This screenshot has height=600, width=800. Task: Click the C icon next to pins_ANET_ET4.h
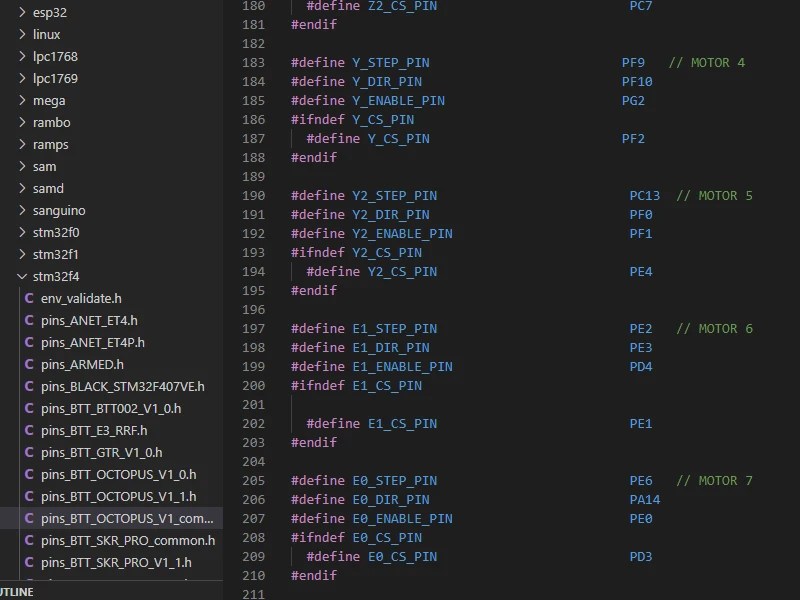[28, 320]
